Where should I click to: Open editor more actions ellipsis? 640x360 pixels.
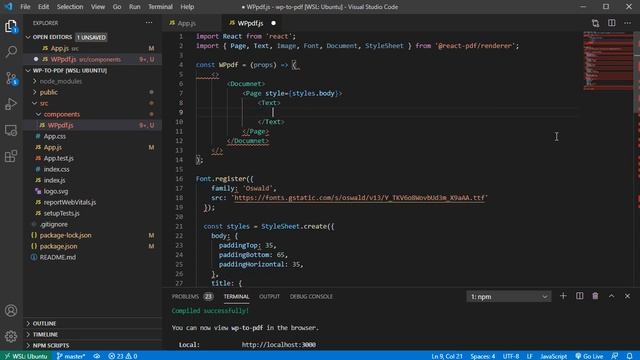tap(627, 23)
